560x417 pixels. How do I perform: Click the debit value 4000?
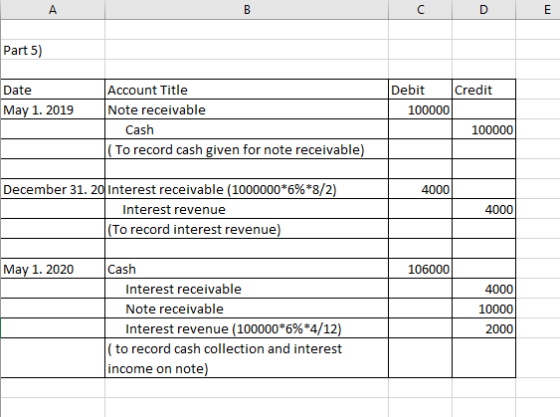pos(420,189)
